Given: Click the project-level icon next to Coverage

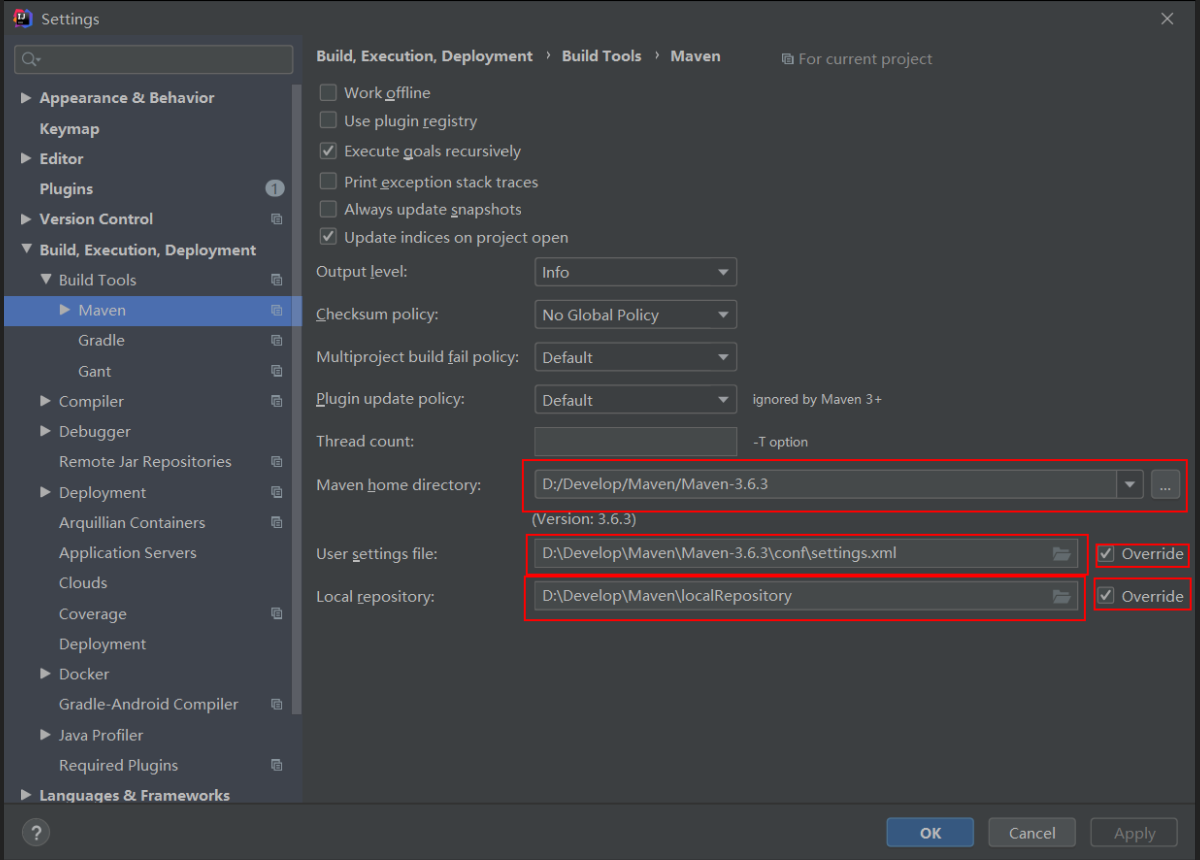Looking at the screenshot, I should 277,613.
